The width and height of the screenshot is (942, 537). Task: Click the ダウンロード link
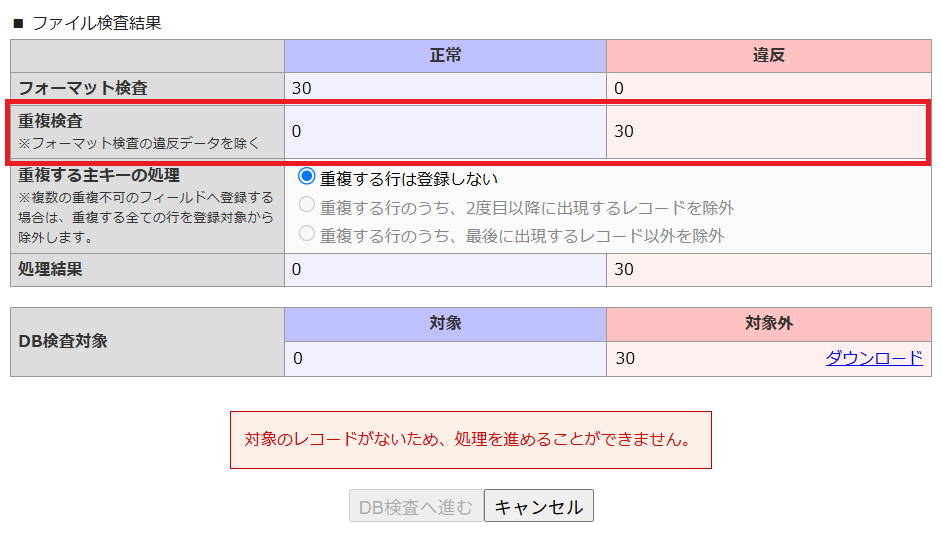coord(874,358)
